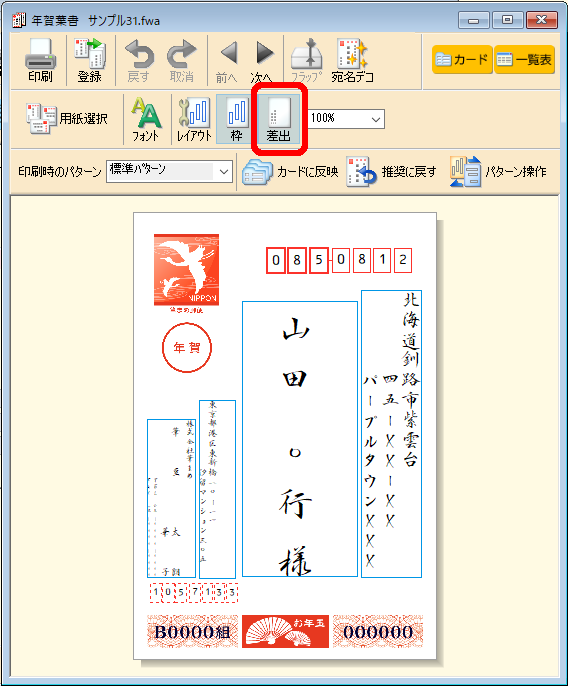The width and height of the screenshot is (568, 686).
Task: Switch to the 一覧表 list view tab
Action: [525, 60]
